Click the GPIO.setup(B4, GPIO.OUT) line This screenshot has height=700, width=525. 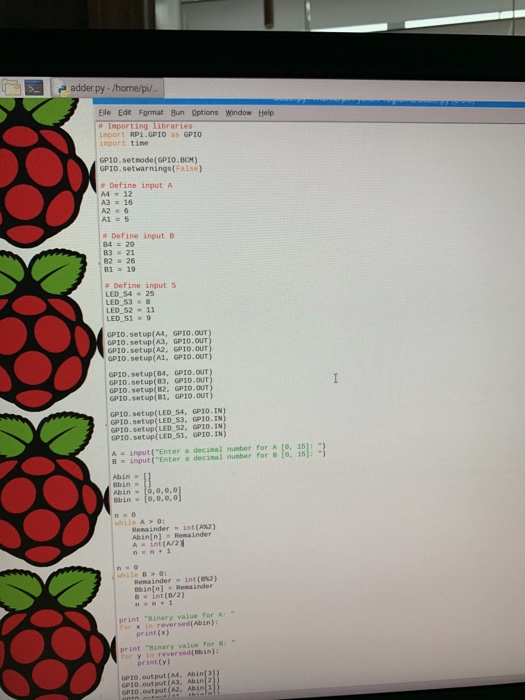[161, 373]
